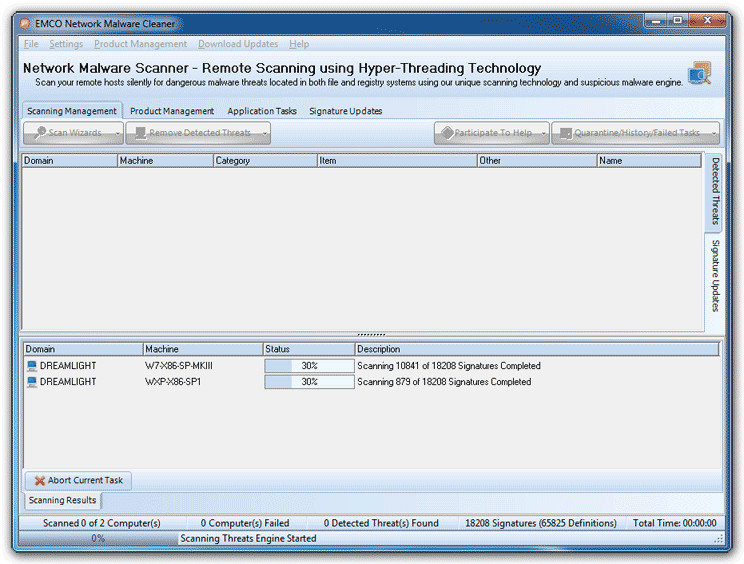The image size is (744, 564).
Task: Click the Abort Current Task label
Action: 85,481
